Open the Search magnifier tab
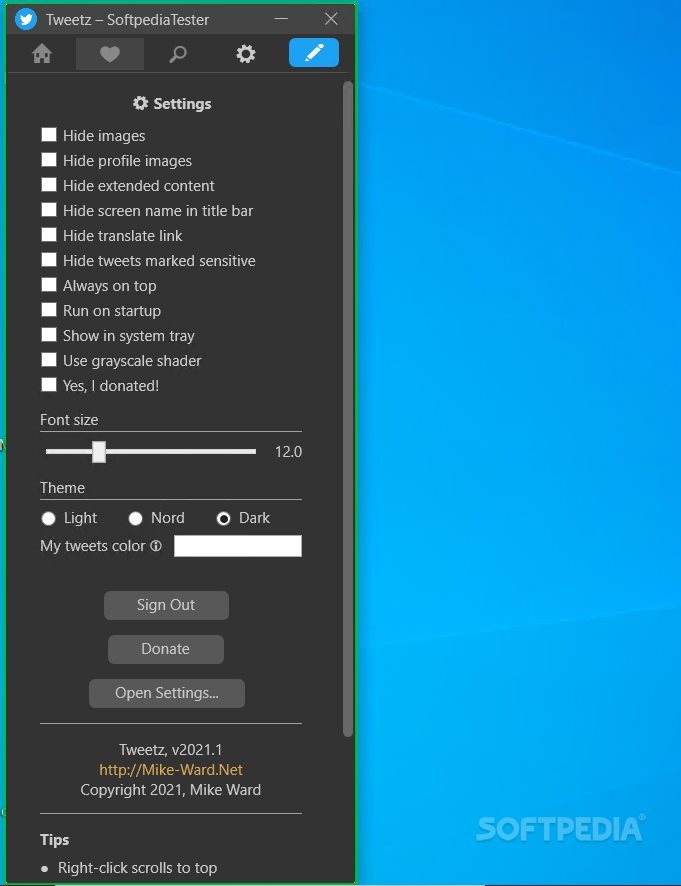The width and height of the screenshot is (681, 886). [178, 54]
